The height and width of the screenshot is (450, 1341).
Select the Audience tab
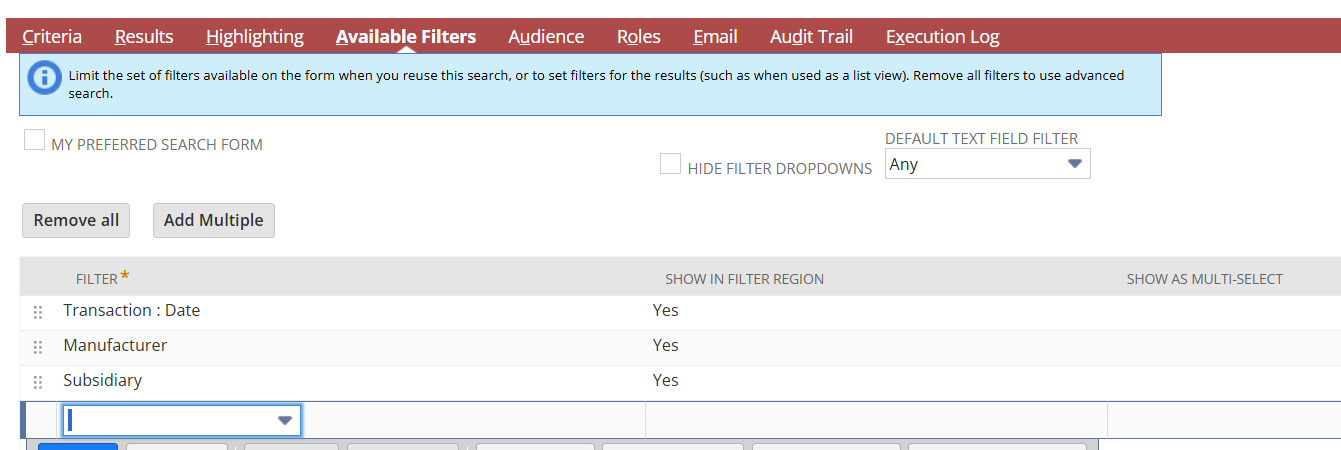[x=546, y=37]
